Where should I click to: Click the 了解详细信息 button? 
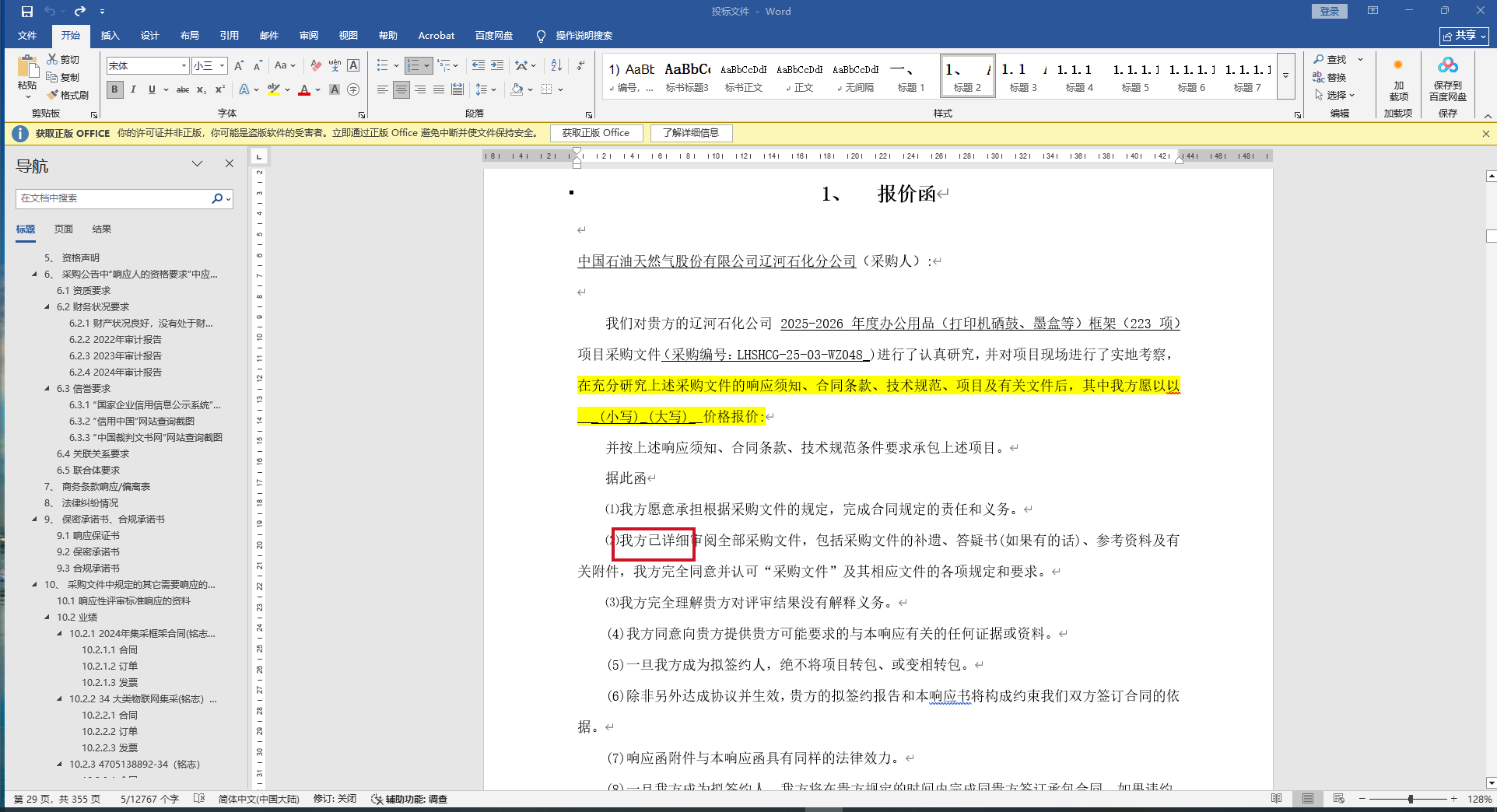[x=691, y=133]
